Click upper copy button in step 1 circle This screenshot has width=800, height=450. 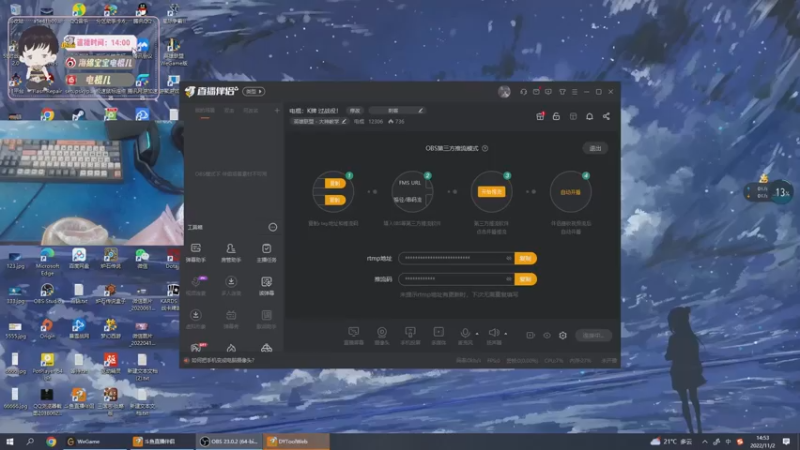pyautogui.click(x=335, y=183)
